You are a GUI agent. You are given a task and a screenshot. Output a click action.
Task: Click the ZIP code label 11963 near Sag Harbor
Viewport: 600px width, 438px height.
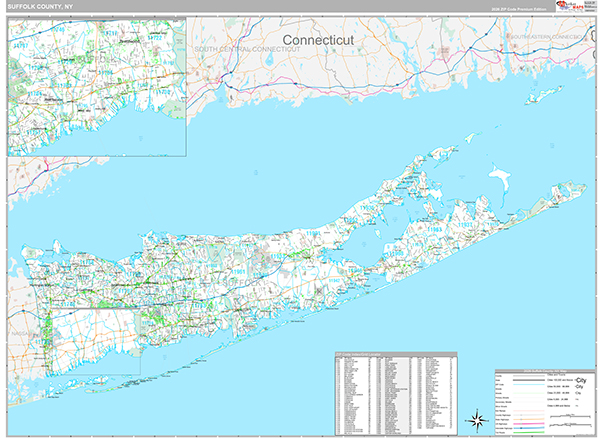[435, 230]
